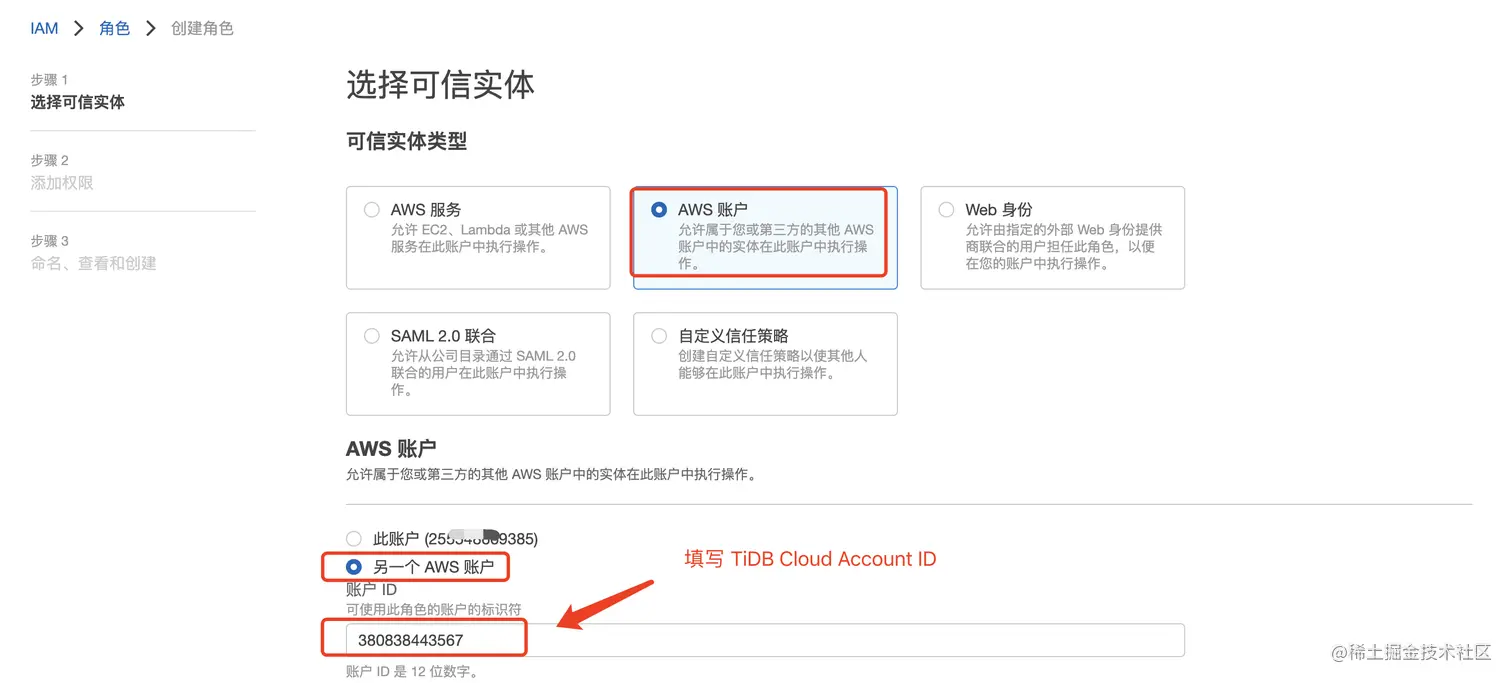Select the 另一个 AWS 账户 radio button
This screenshot has width=1512, height=683.
click(x=353, y=567)
